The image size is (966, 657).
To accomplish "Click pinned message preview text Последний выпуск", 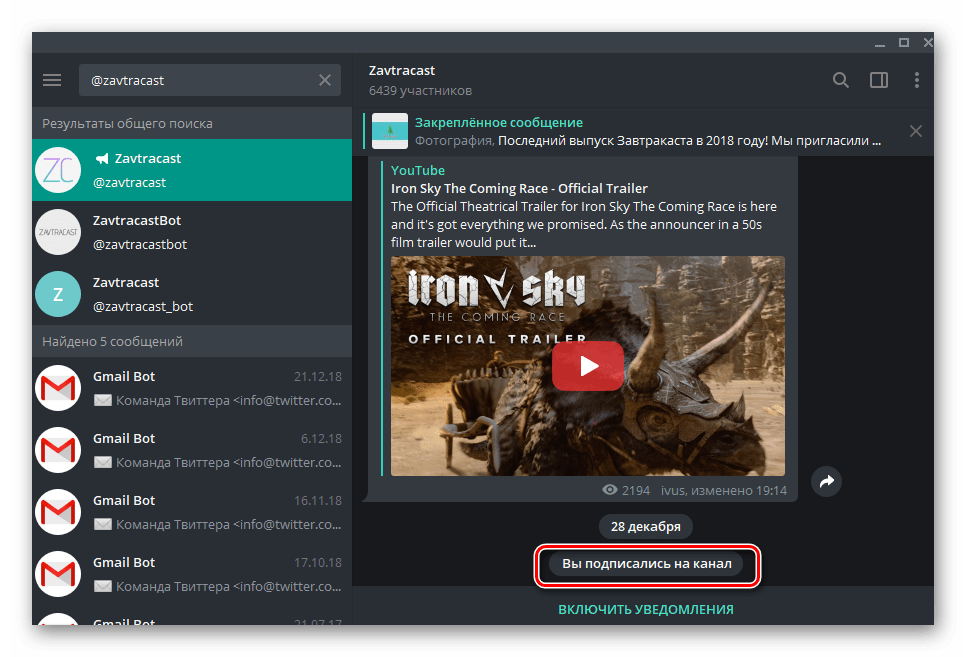I will [x=689, y=141].
